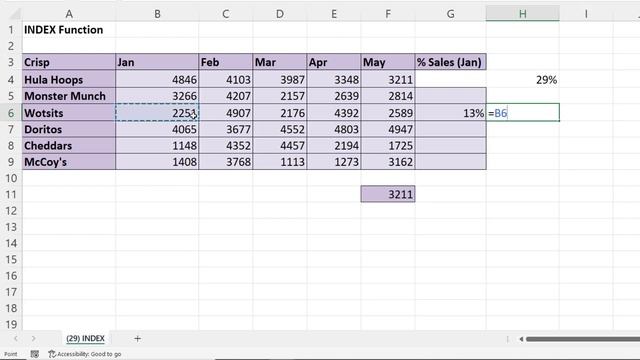
Task: Click Cheddars Mar value 4457
Action: (280, 146)
